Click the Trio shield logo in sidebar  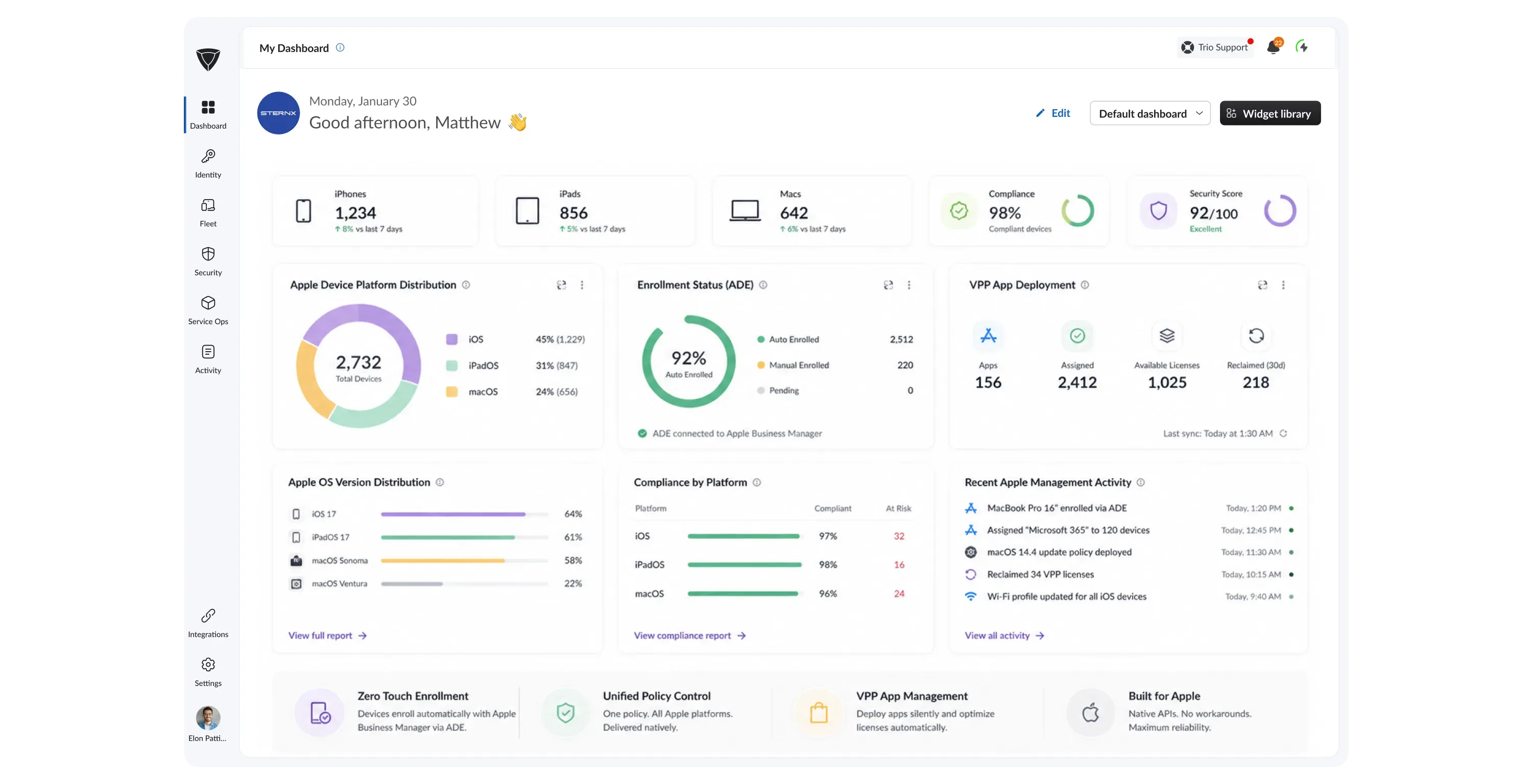pyautogui.click(x=208, y=59)
